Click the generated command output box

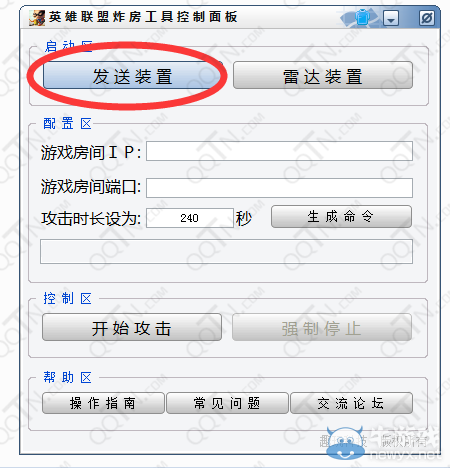point(226,251)
